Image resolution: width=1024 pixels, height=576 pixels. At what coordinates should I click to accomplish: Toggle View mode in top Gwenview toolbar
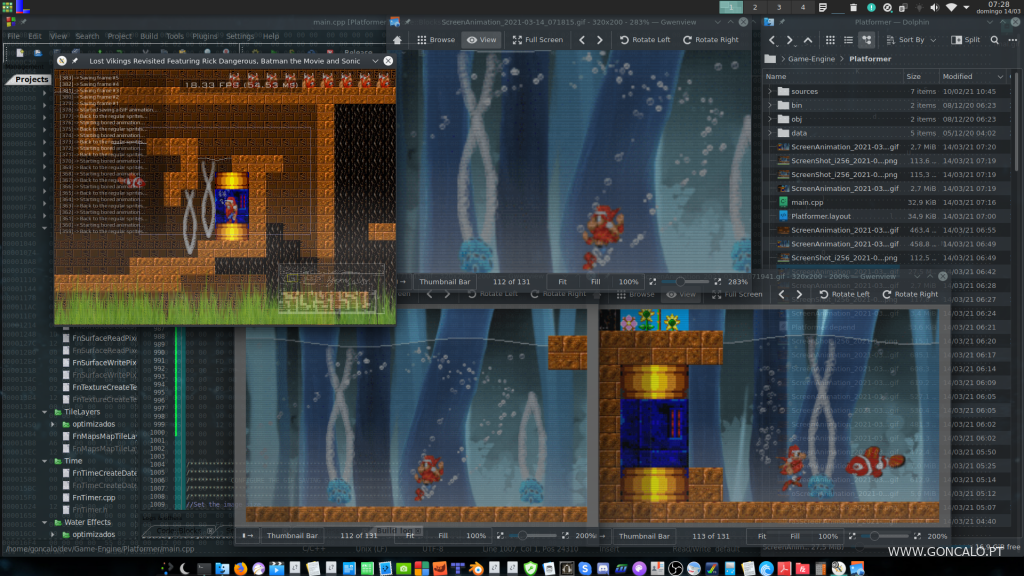pyautogui.click(x=481, y=40)
